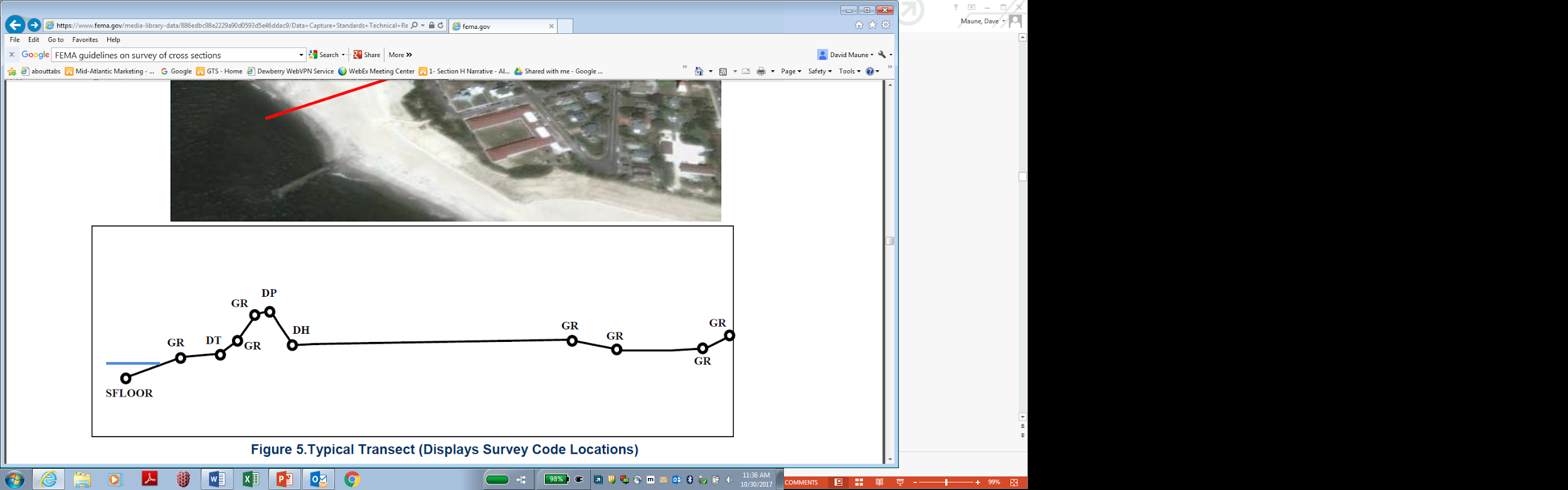
Task: Open the Help menu
Action: click(114, 40)
